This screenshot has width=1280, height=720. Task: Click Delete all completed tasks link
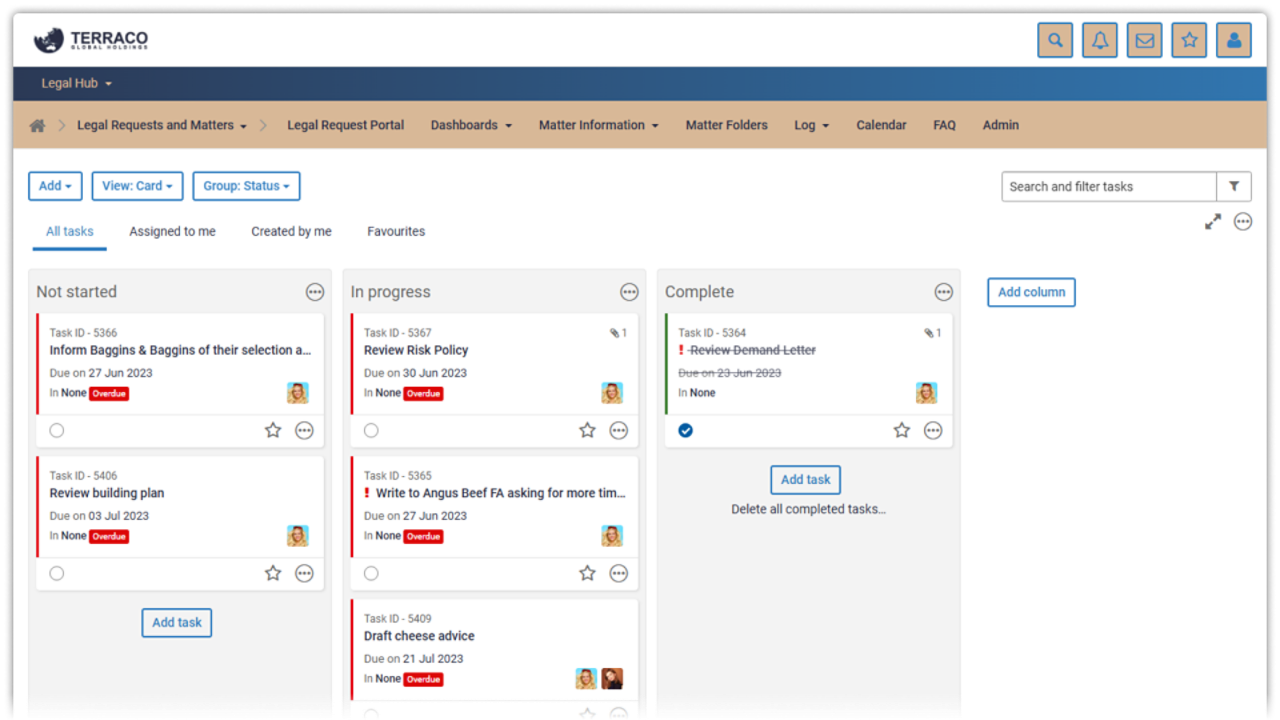(808, 509)
